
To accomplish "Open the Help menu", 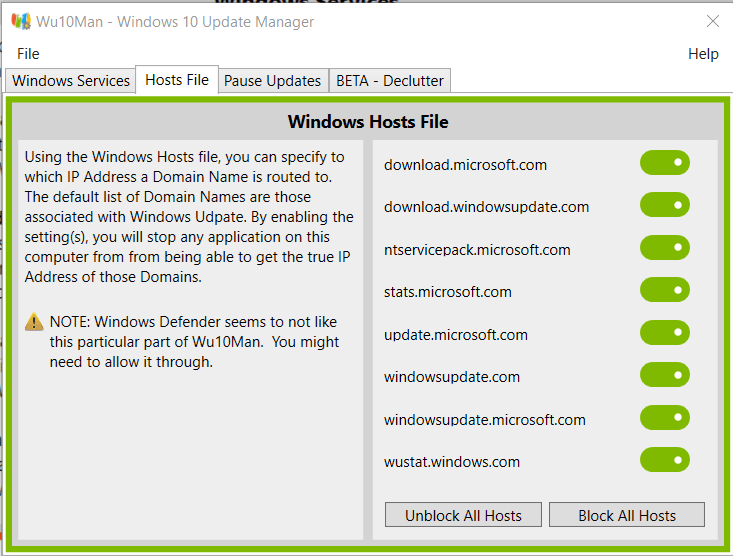I will pyautogui.click(x=703, y=54).
